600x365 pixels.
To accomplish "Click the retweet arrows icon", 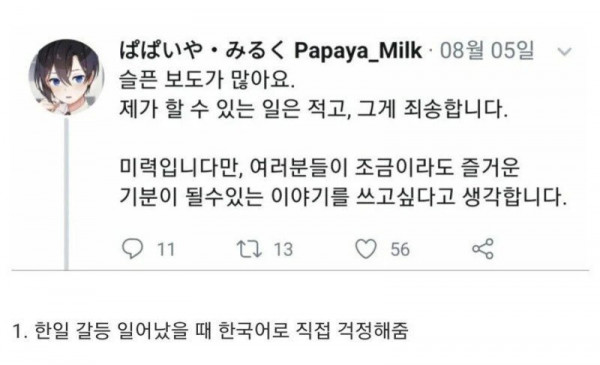I will 249,249.
